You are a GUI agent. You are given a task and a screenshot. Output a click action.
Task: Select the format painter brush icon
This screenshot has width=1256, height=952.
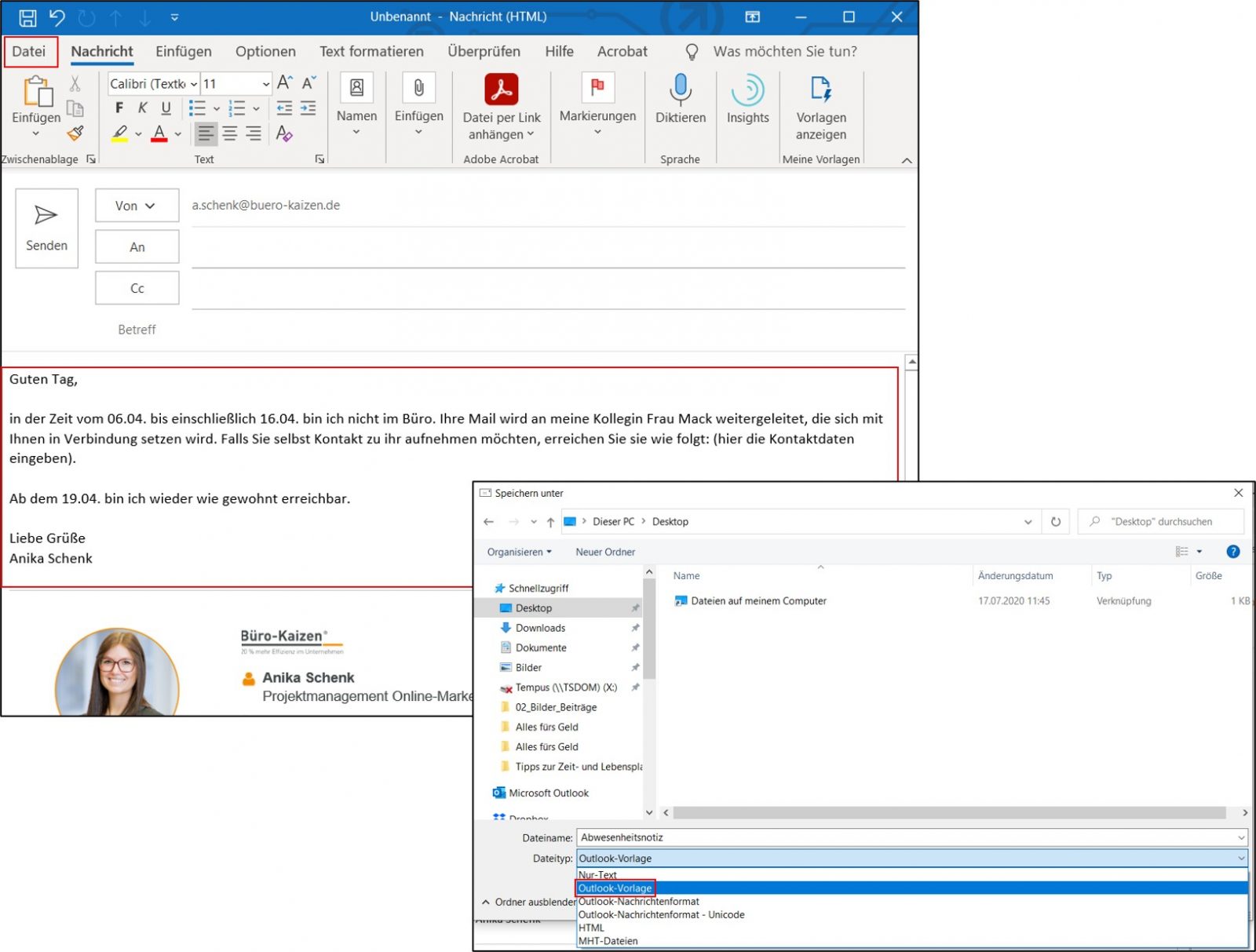coord(75,133)
